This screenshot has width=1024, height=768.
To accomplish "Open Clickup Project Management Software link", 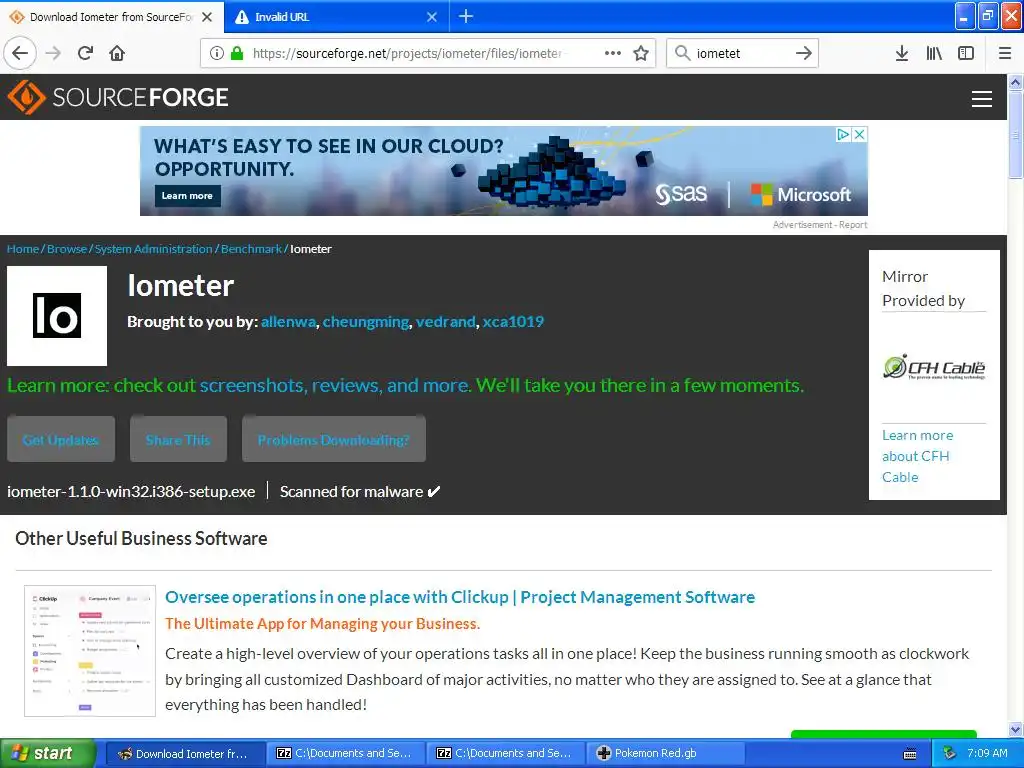I will click(460, 597).
